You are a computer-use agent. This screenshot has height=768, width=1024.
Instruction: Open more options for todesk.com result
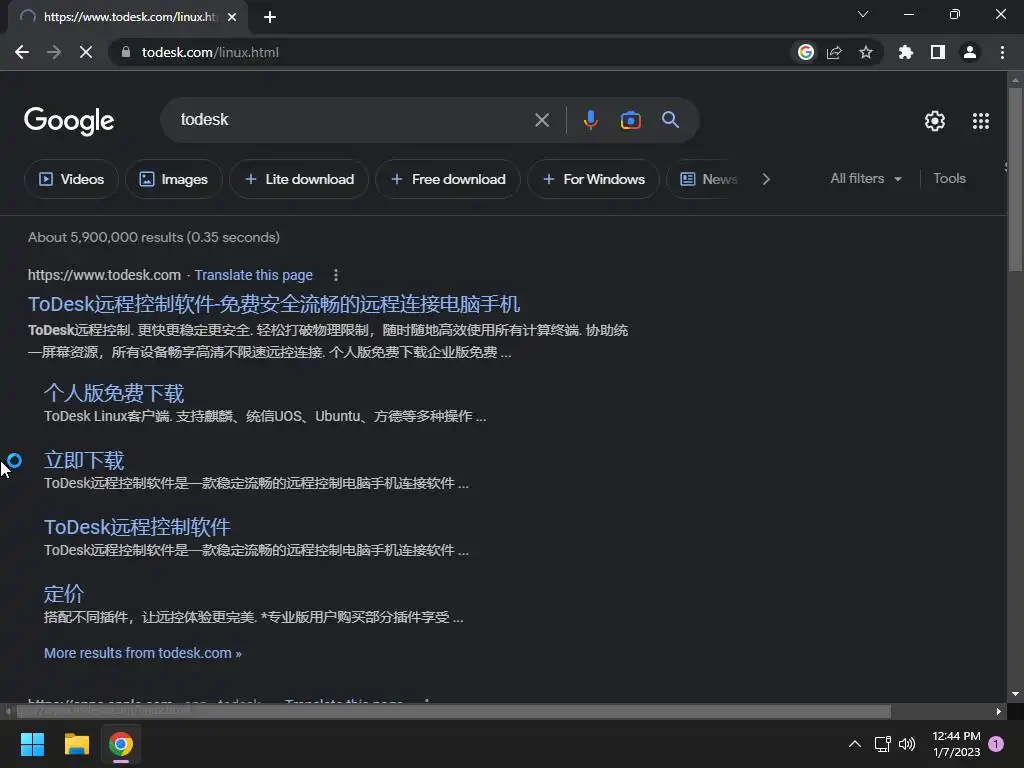tap(336, 275)
